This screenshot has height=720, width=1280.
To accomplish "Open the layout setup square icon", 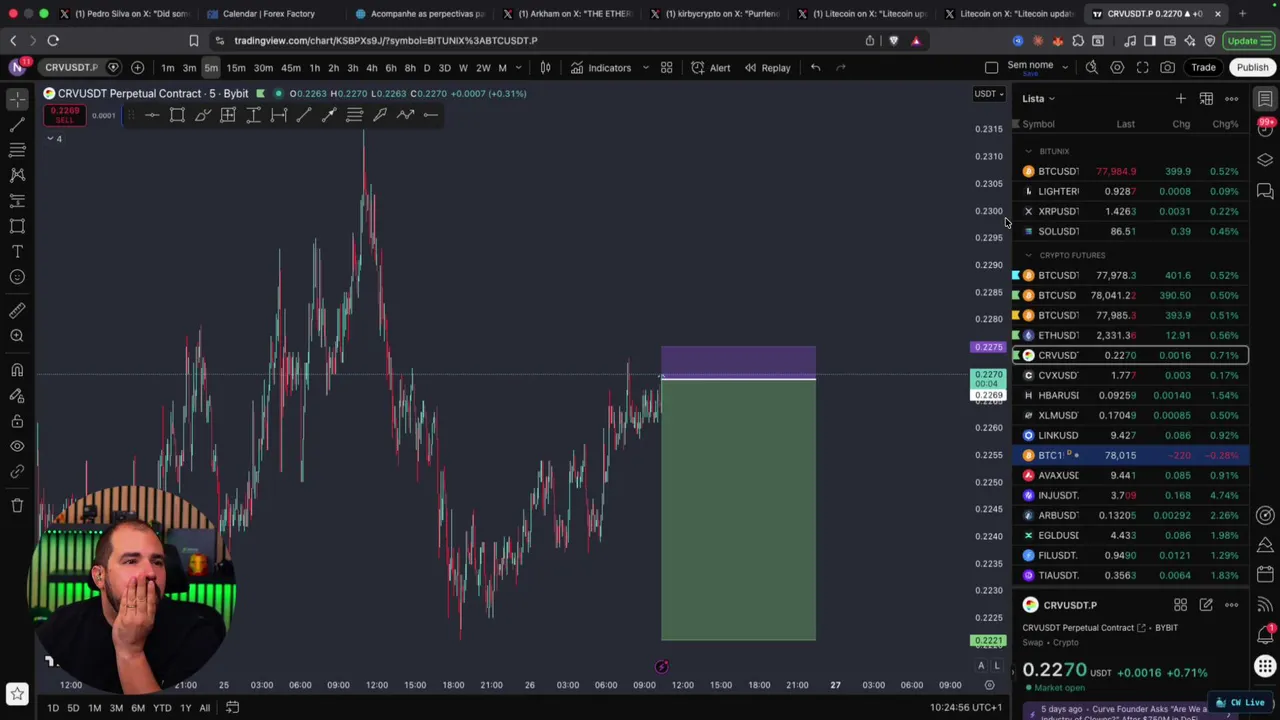I will [991, 67].
